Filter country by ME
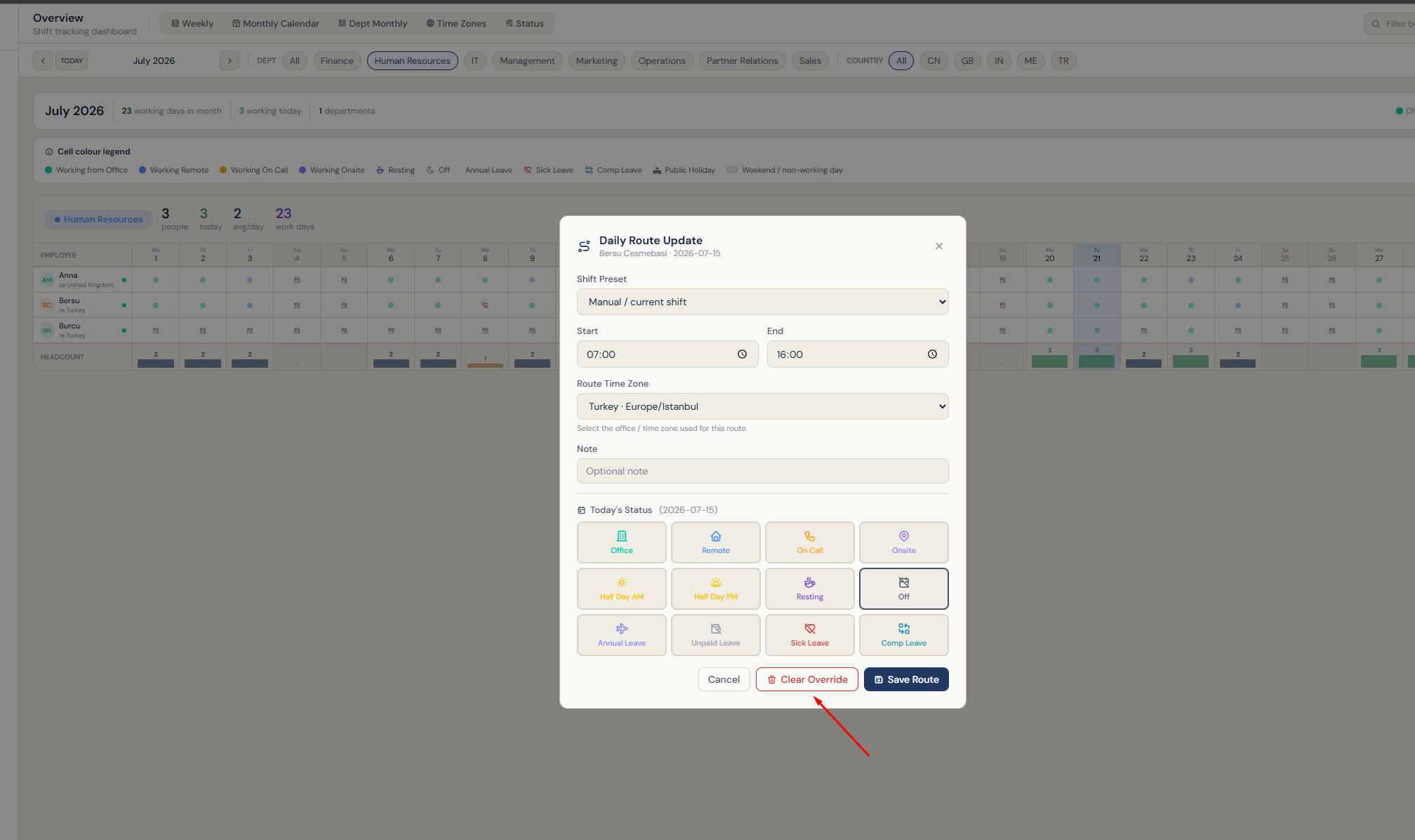Image resolution: width=1415 pixels, height=840 pixels. tap(1030, 60)
